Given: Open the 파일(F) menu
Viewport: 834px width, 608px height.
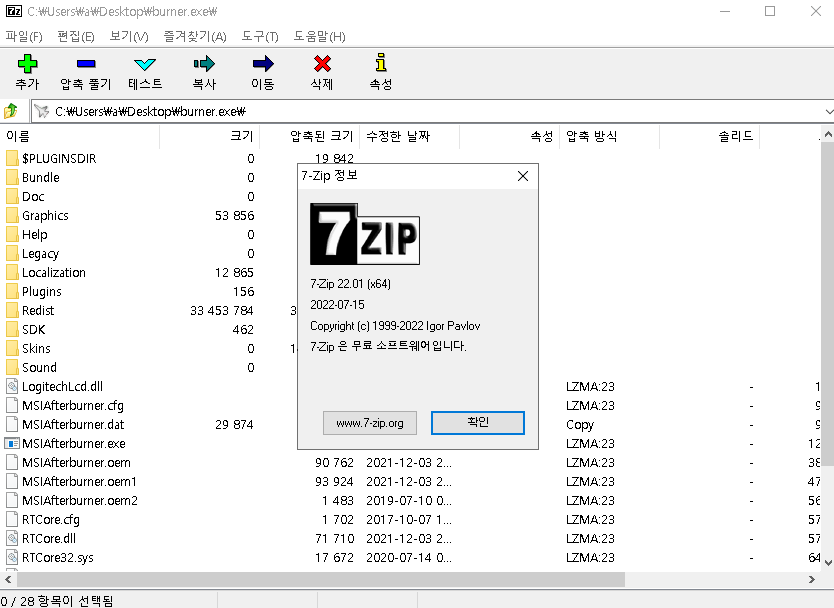Looking at the screenshot, I should [x=24, y=36].
